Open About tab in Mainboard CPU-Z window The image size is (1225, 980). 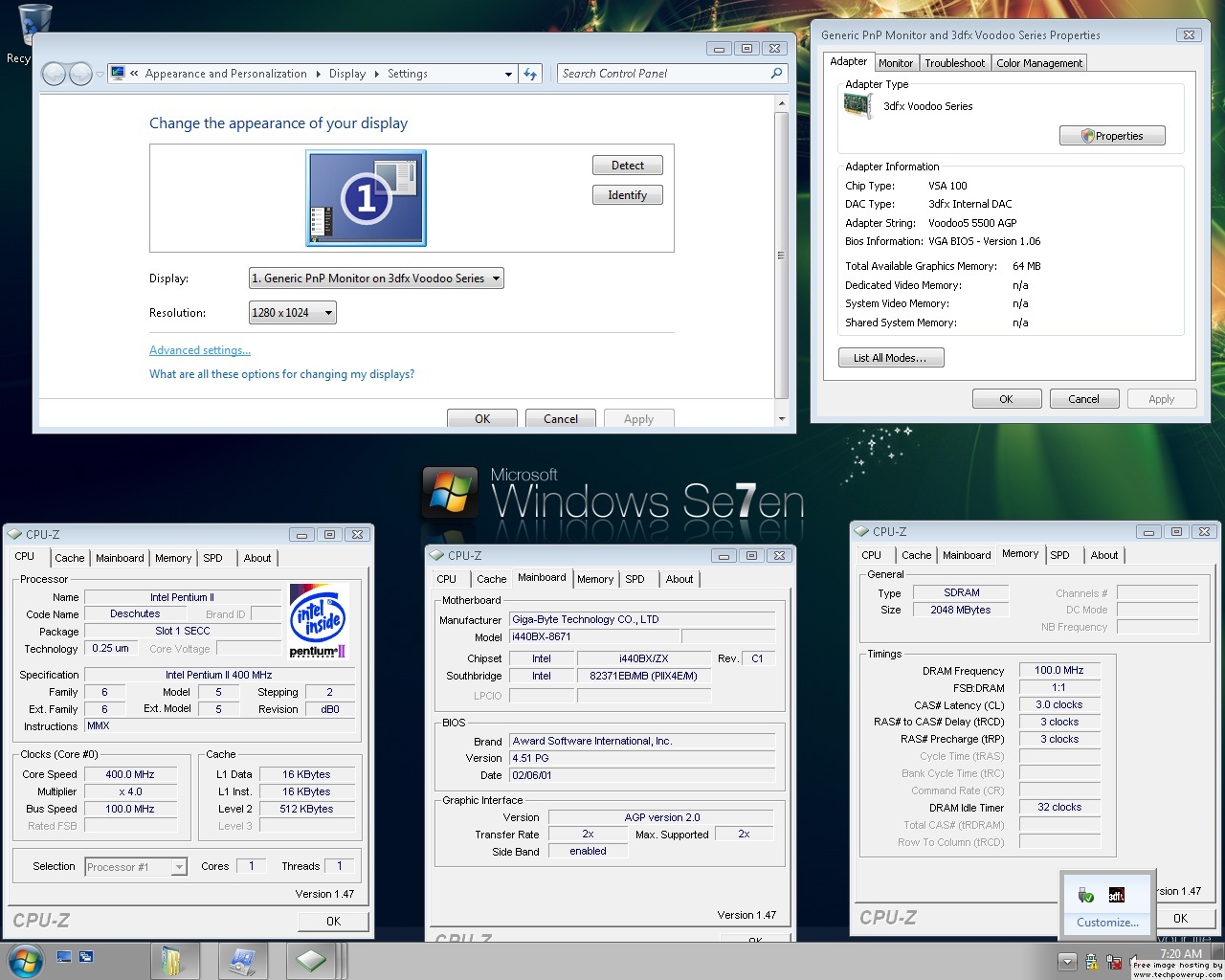679,579
